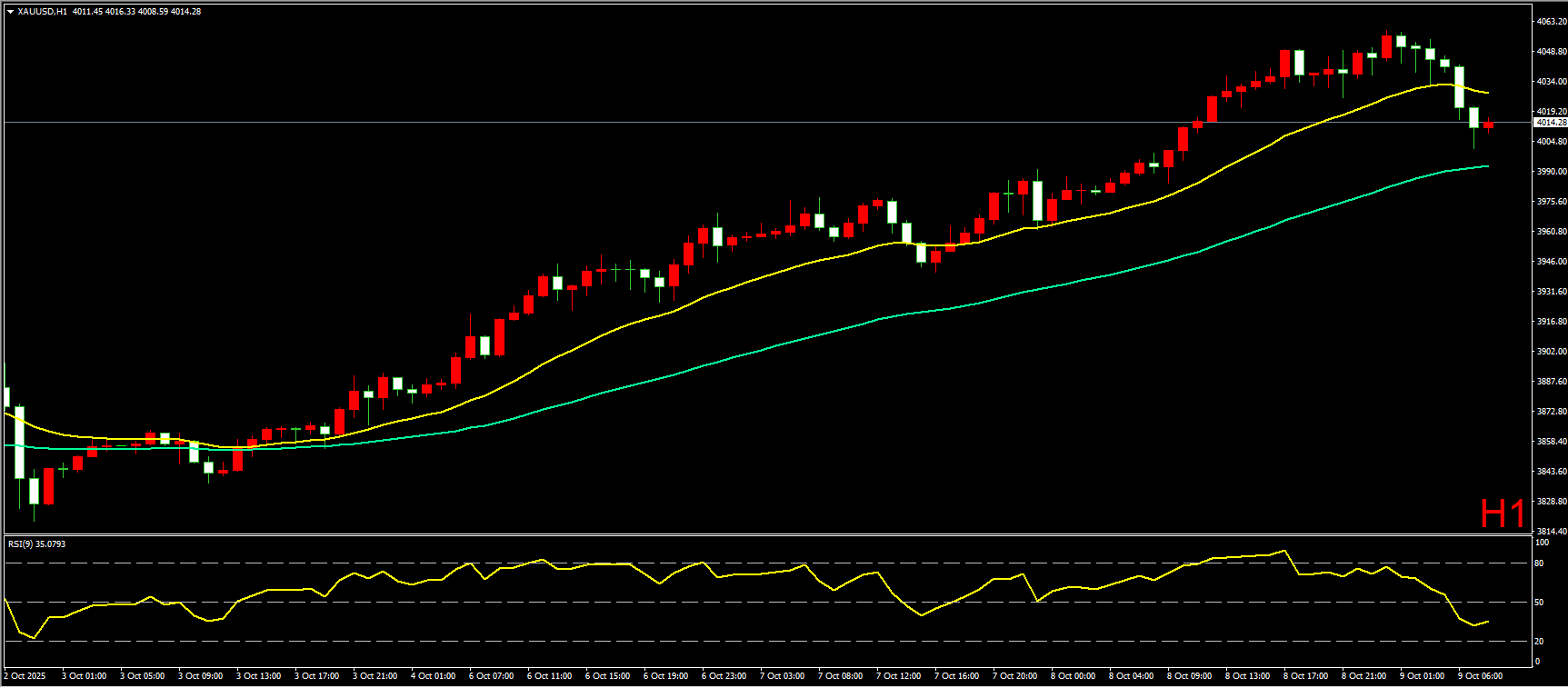The image size is (1568, 688).
Task: Click the RSI 50 level label
Action: tap(1539, 603)
